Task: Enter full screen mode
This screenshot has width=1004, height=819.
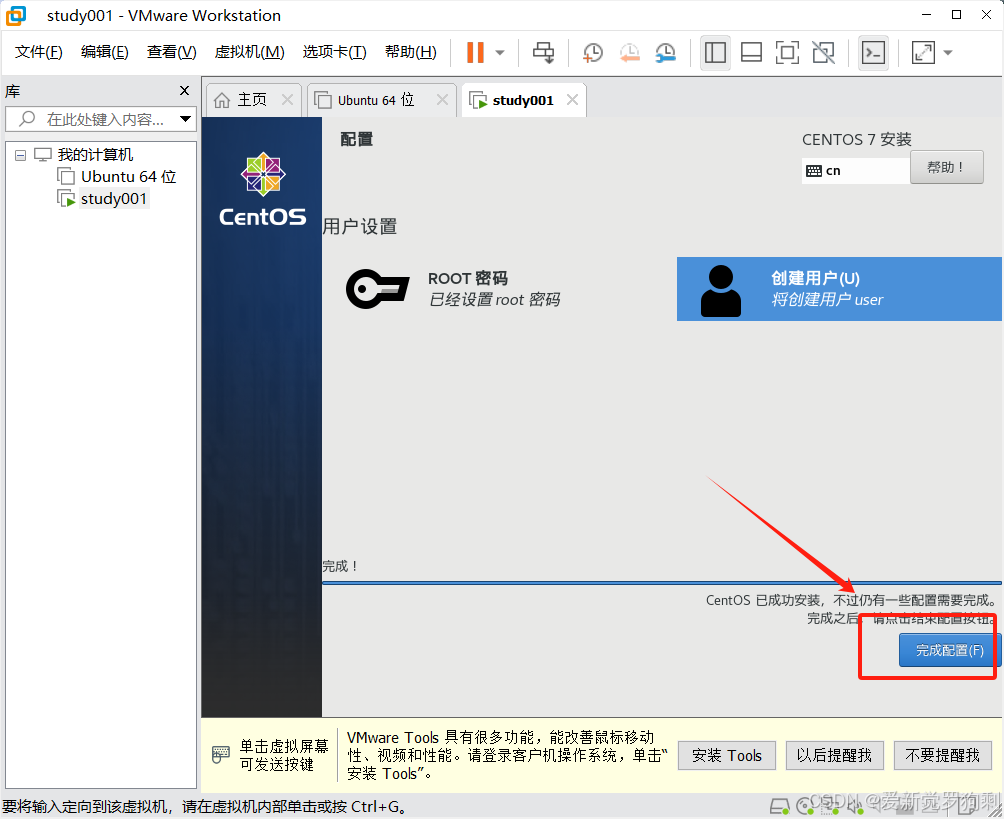Action: tap(787, 53)
